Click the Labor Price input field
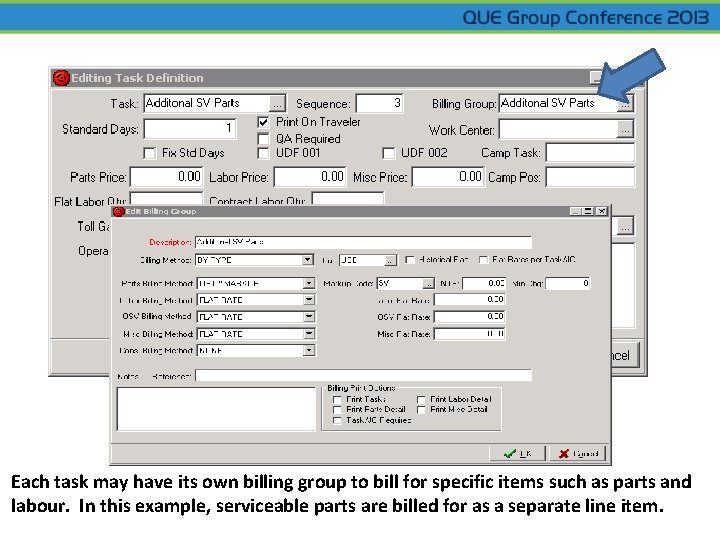The height and width of the screenshot is (540, 720). click(309, 177)
